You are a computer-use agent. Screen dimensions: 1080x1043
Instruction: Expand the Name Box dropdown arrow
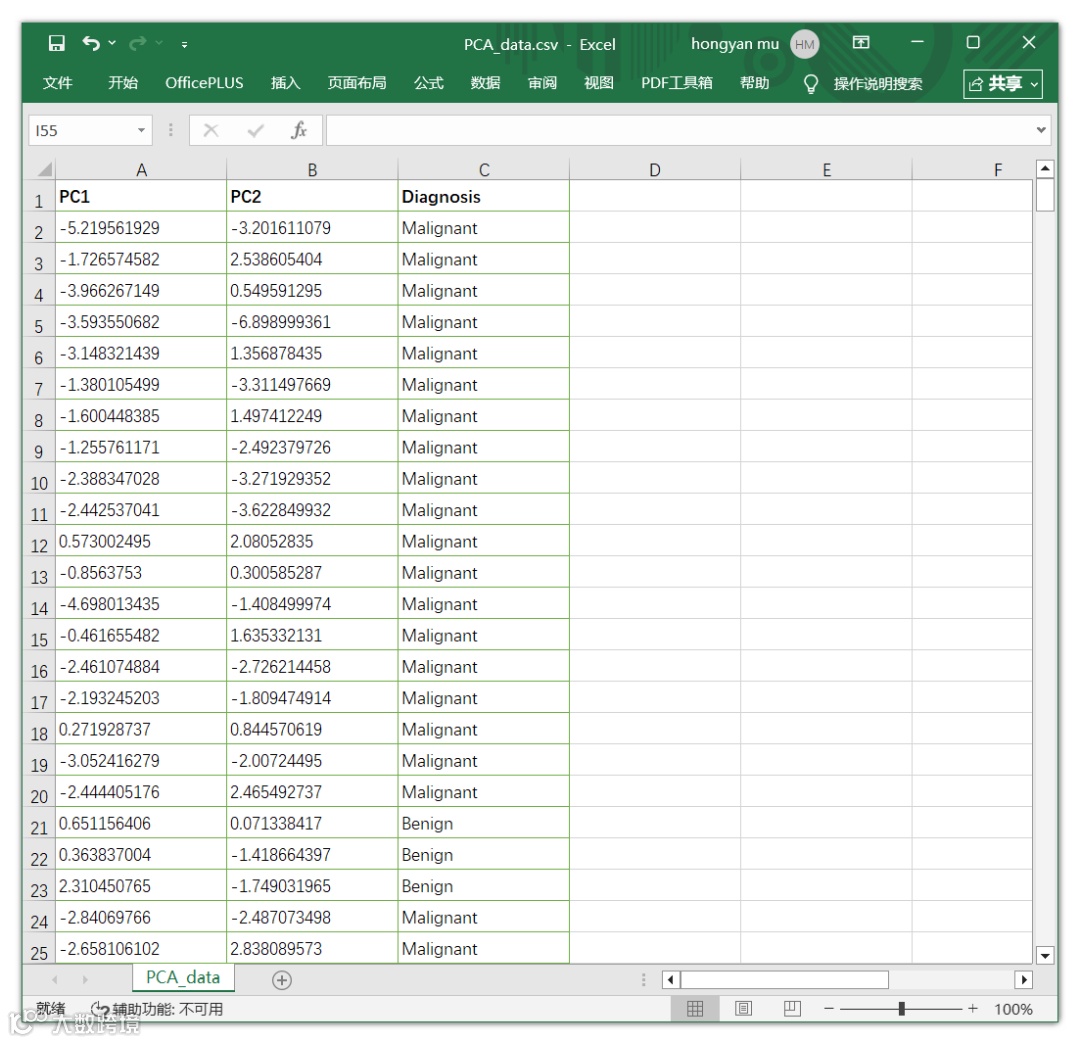[x=141, y=131]
